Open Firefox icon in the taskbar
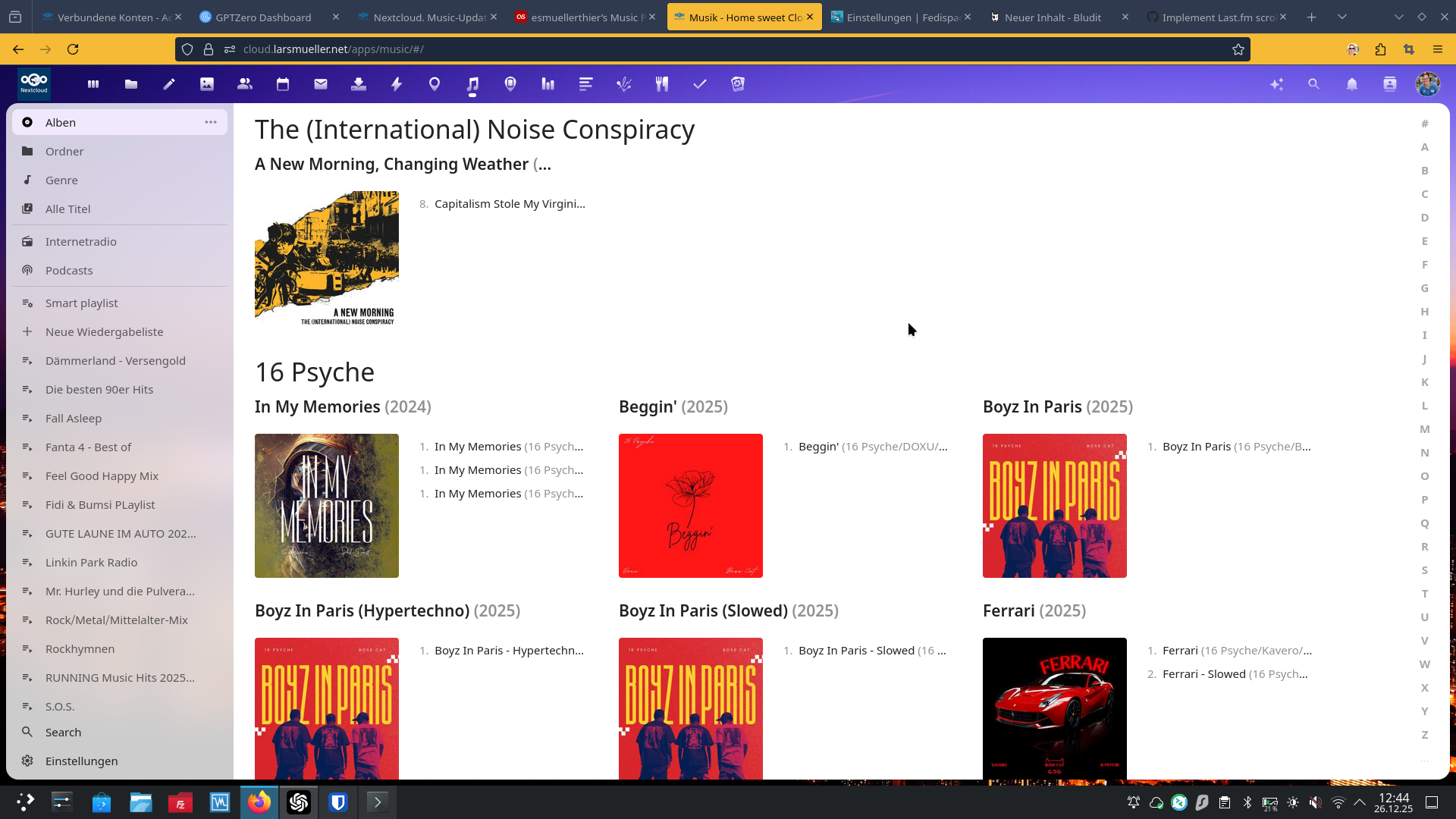Screen dimensions: 1456x819 pyautogui.click(x=259, y=802)
